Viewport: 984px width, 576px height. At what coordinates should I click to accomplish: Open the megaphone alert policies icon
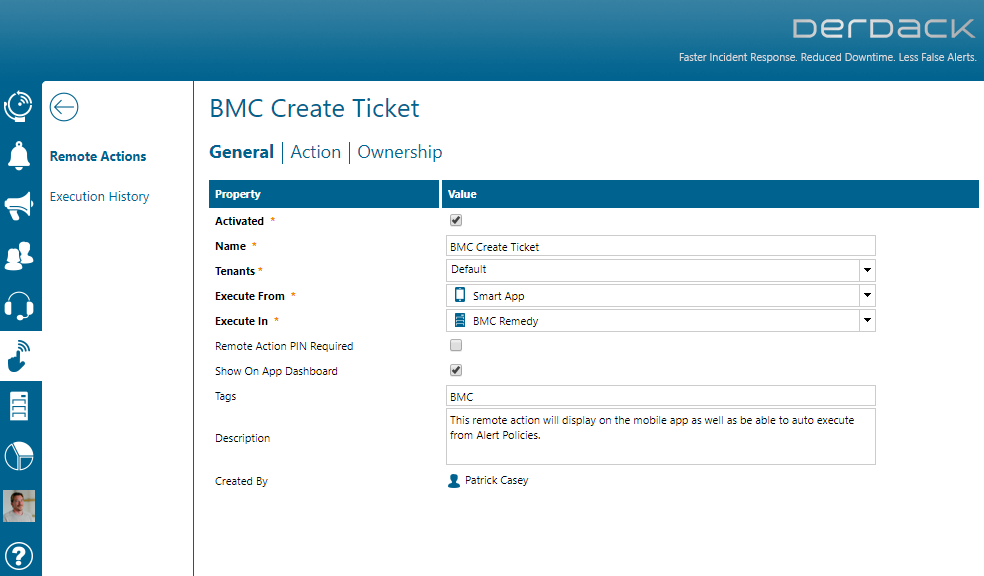pos(19,206)
